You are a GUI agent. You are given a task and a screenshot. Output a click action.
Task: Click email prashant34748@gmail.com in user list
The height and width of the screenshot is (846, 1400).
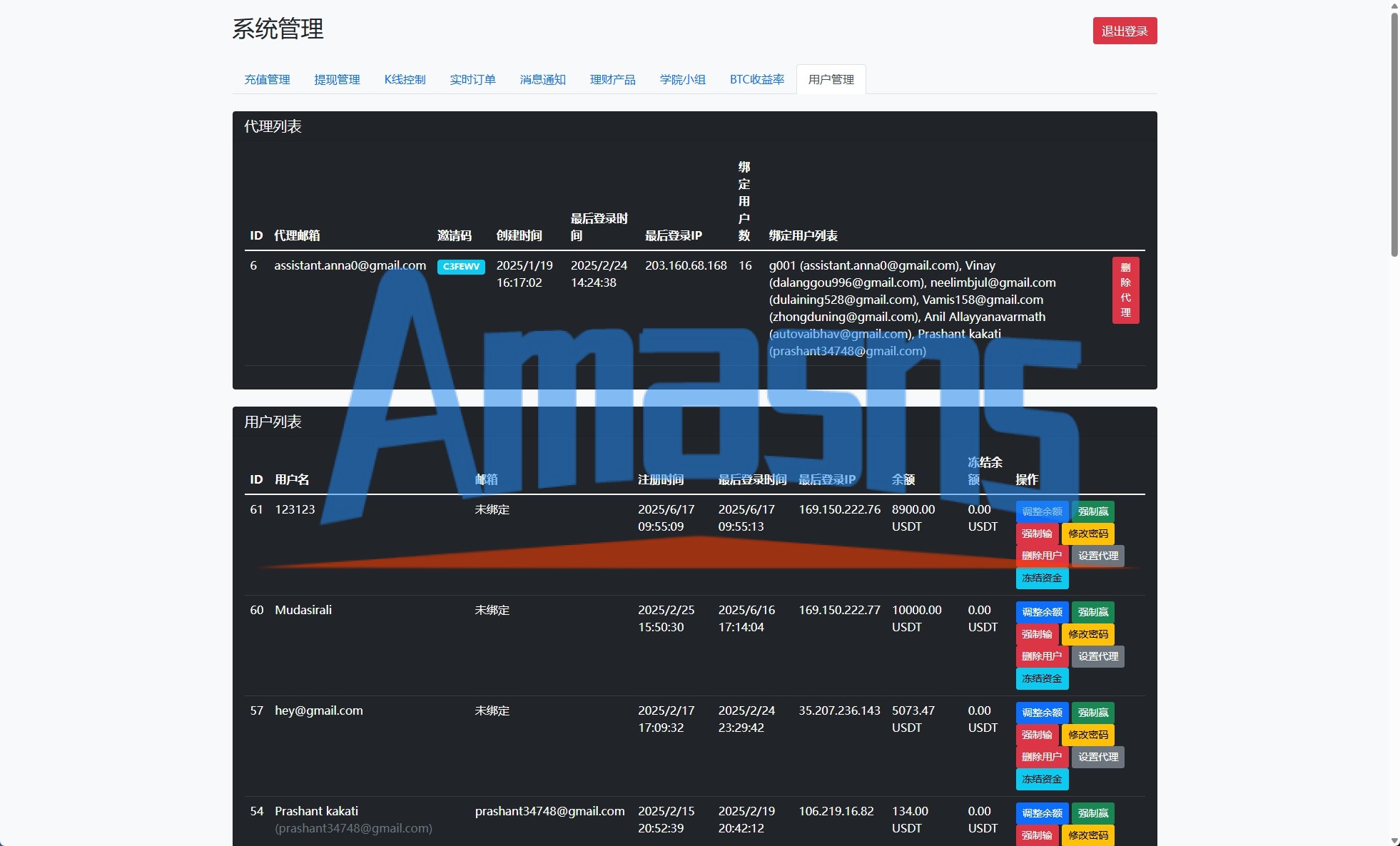tap(549, 811)
